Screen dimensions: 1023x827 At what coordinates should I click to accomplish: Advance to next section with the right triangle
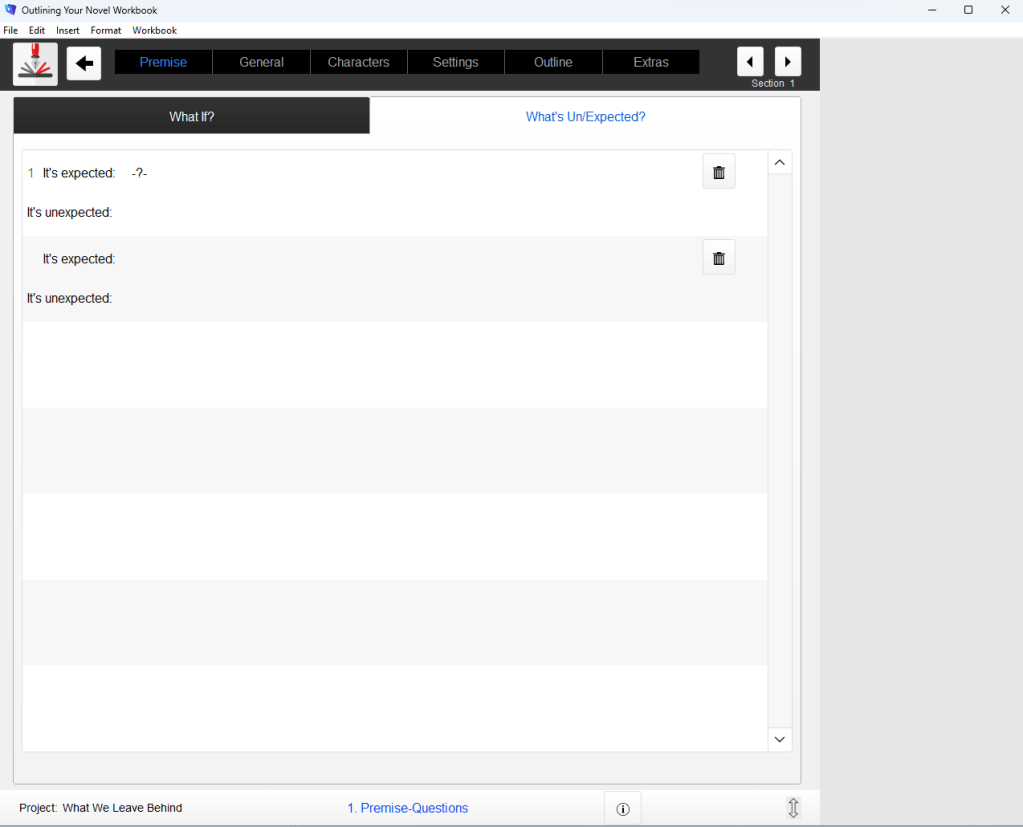[x=787, y=62]
